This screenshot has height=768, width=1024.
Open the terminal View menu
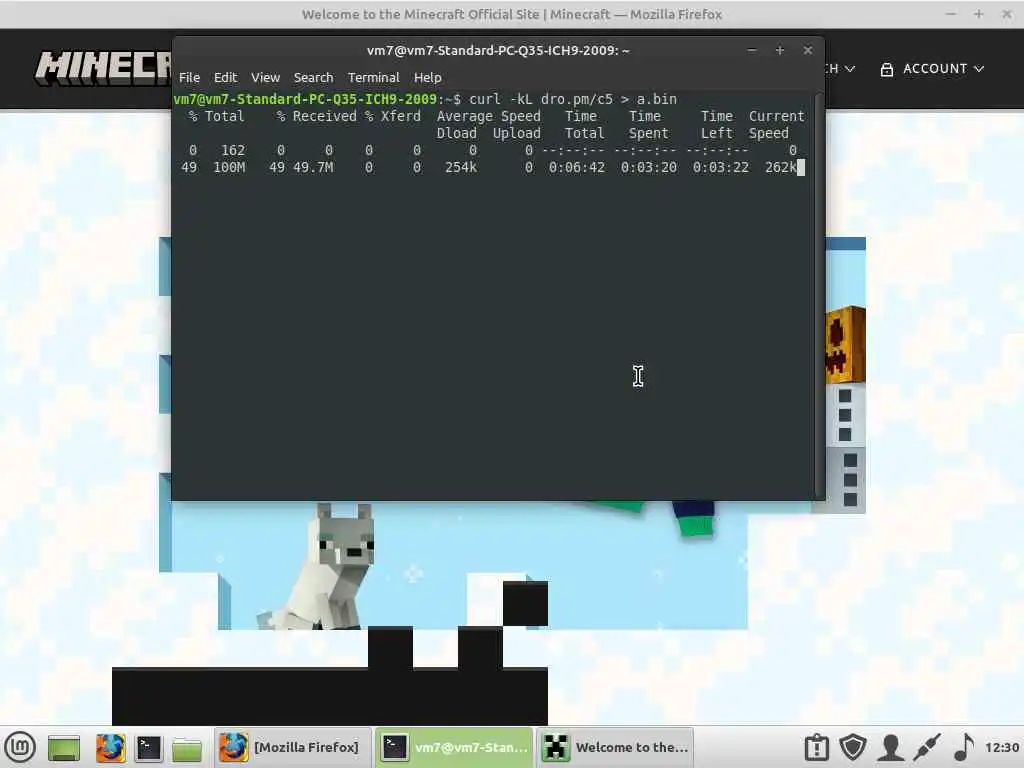click(x=265, y=77)
